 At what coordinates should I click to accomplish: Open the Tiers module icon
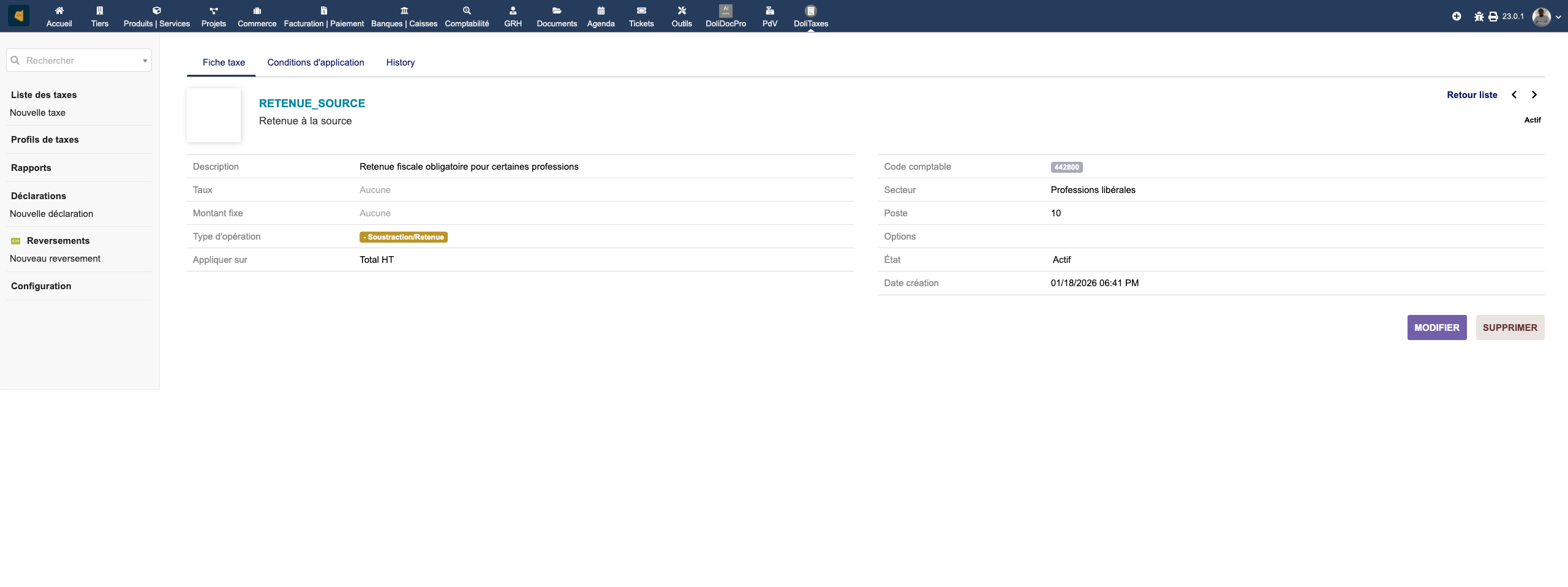pyautogui.click(x=99, y=11)
